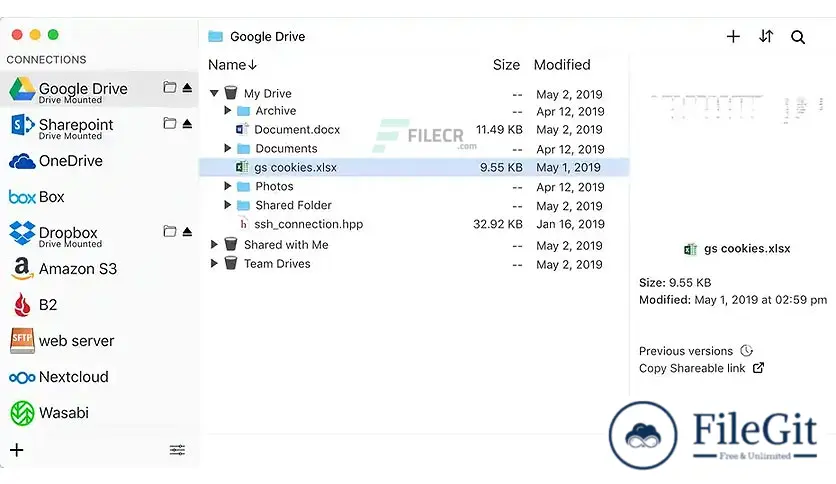
Task: Sort by the Size column
Action: (506, 65)
